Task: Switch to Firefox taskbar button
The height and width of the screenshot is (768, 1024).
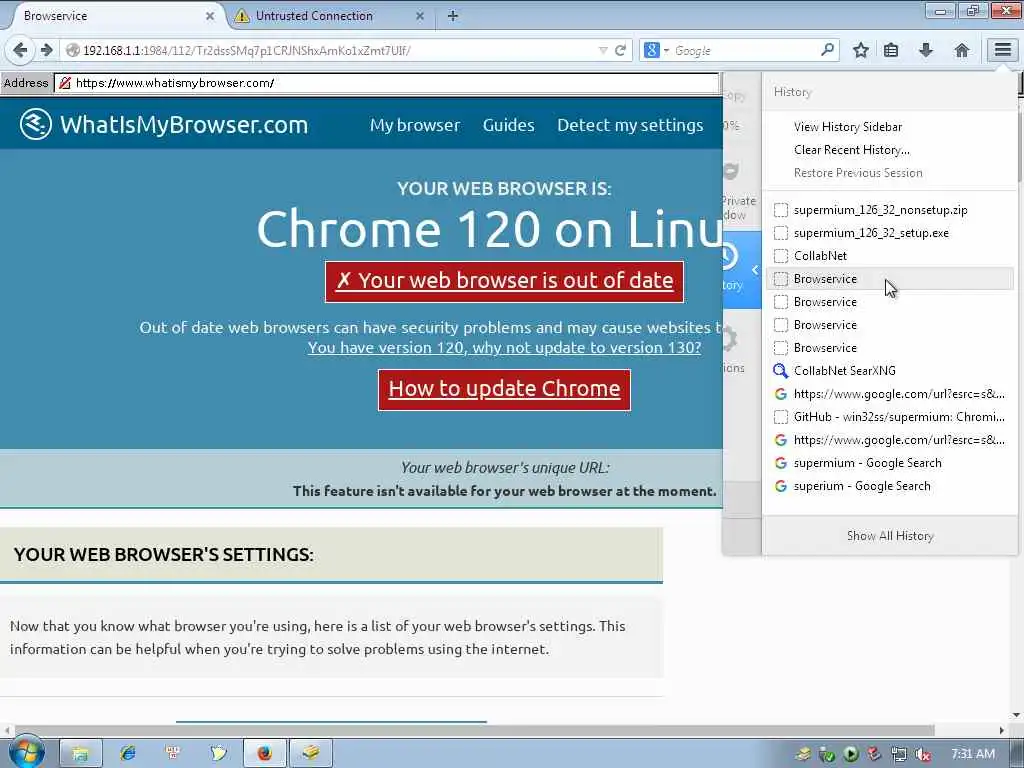Action: coord(264,754)
